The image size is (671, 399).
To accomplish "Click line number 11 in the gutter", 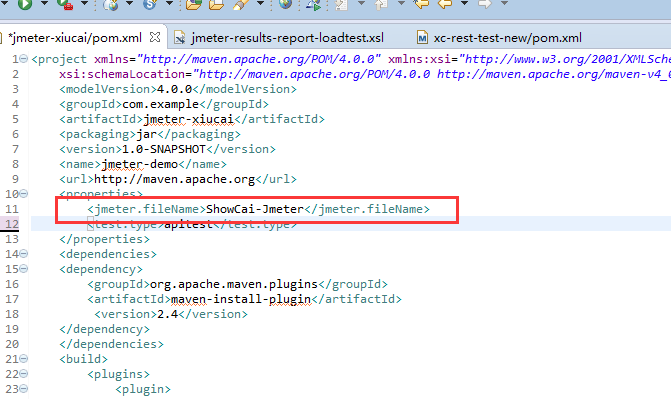I will pos(12,209).
